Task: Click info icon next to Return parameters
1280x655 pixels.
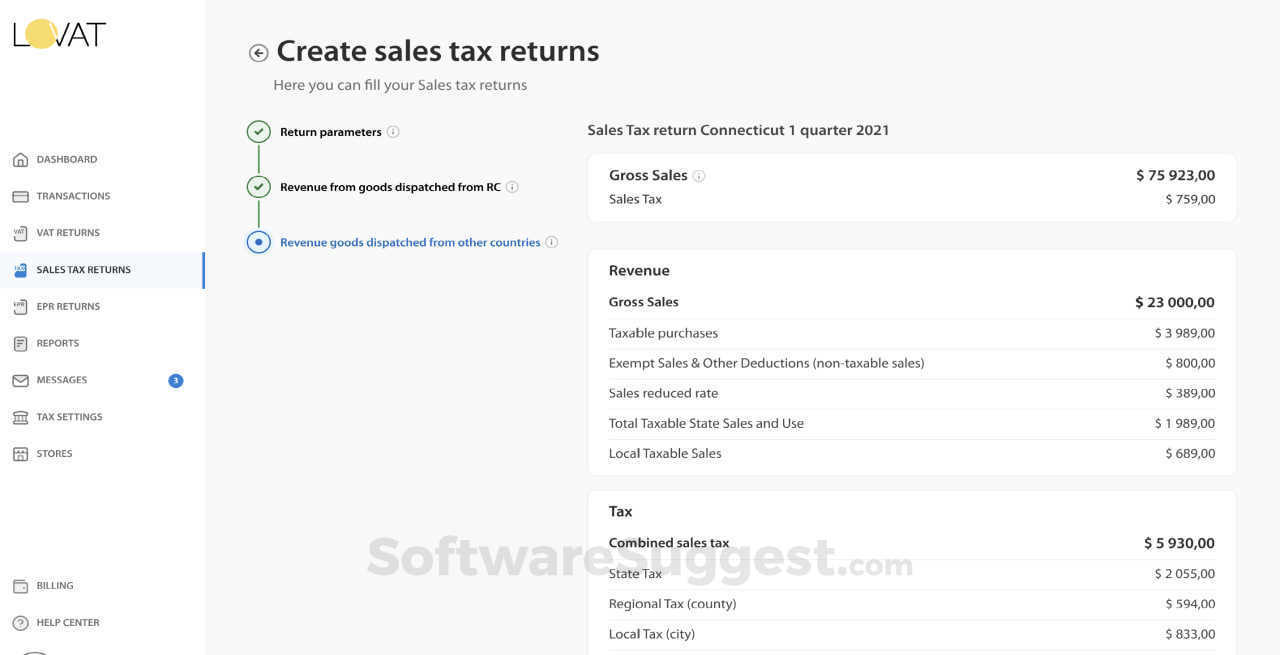Action: (393, 132)
